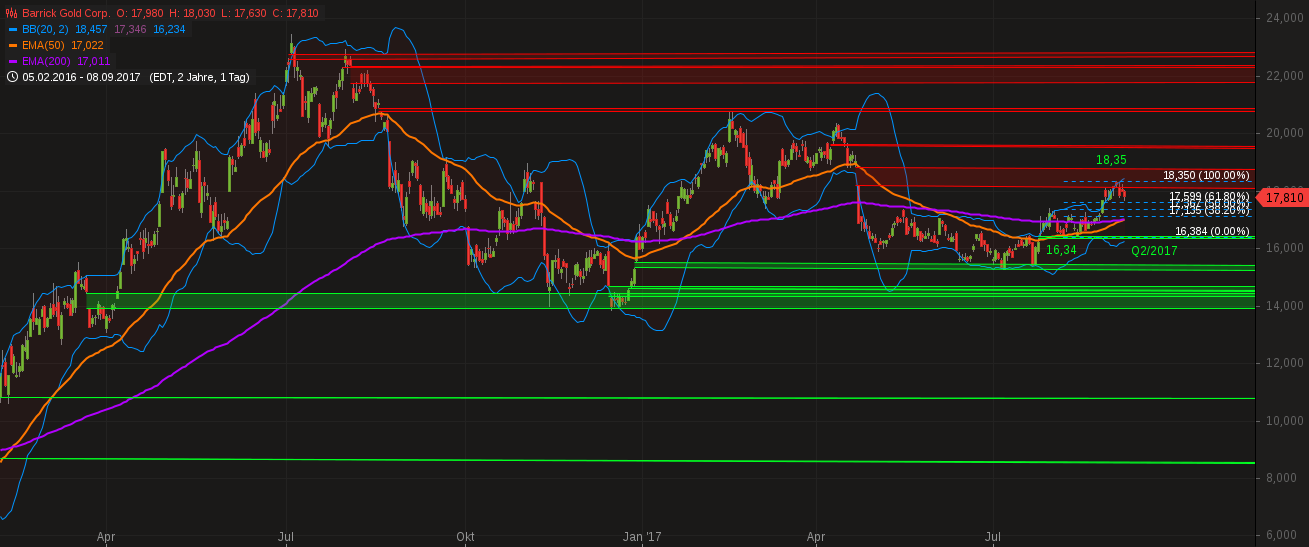Select the green 18,35 chart annotation

click(1111, 160)
